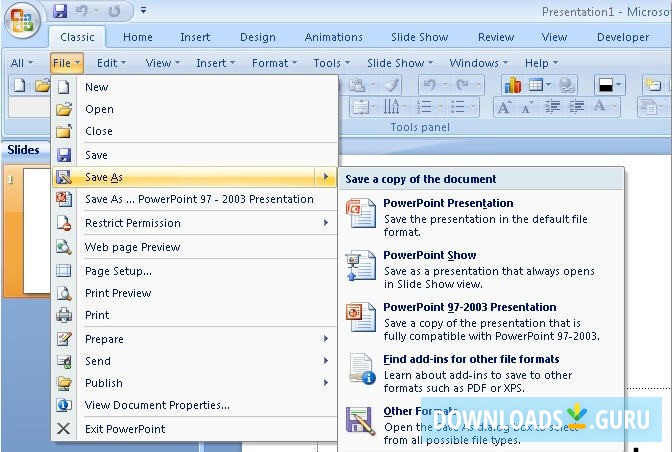This screenshot has width=672, height=452.
Task: Select Find add-ins for other file formats
Action: [471, 359]
